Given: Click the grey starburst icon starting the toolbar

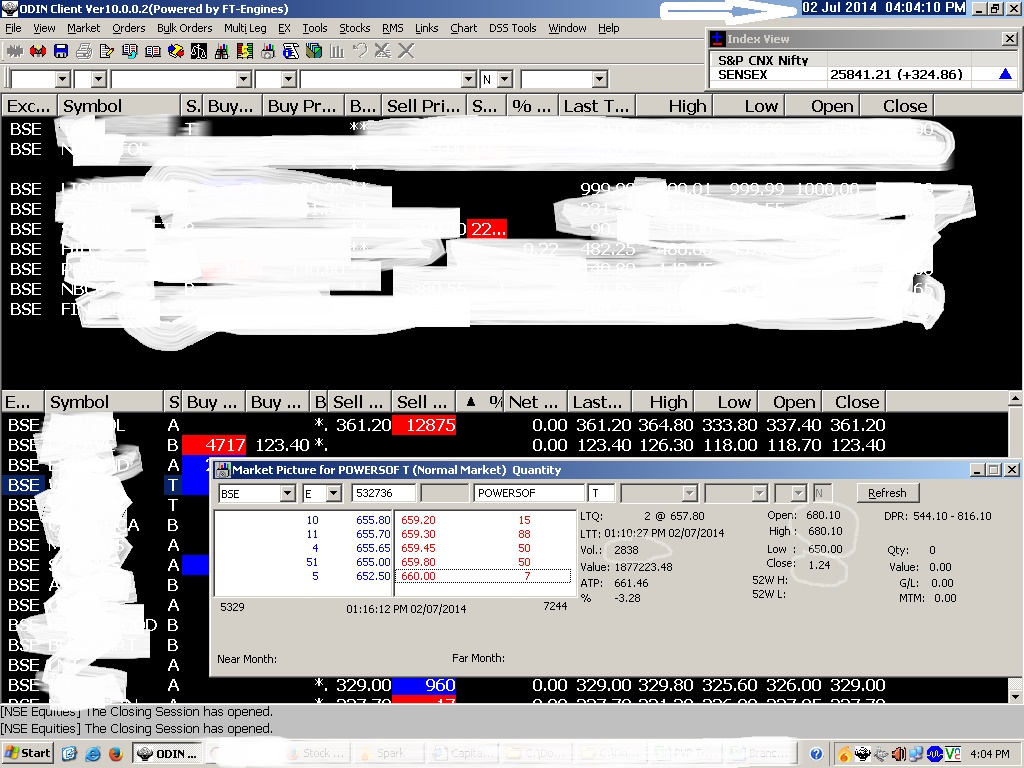Looking at the screenshot, I should point(14,50).
